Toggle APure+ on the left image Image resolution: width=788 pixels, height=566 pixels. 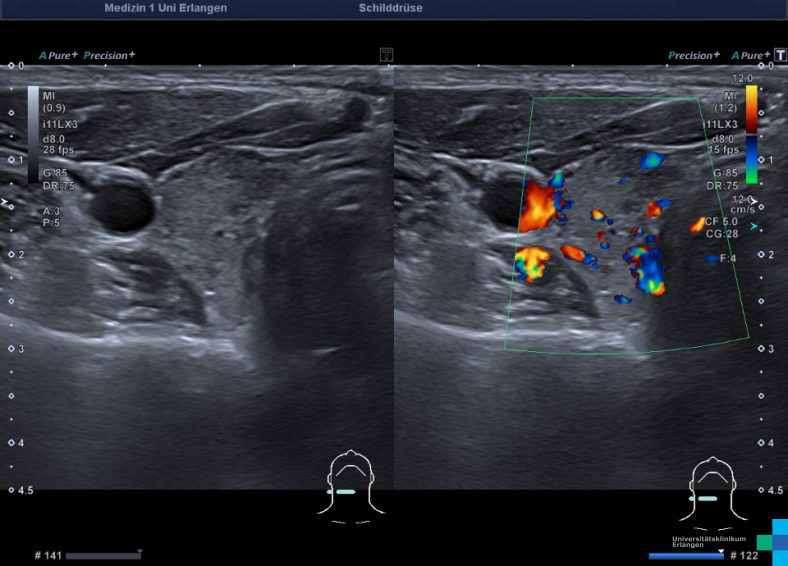(57, 56)
